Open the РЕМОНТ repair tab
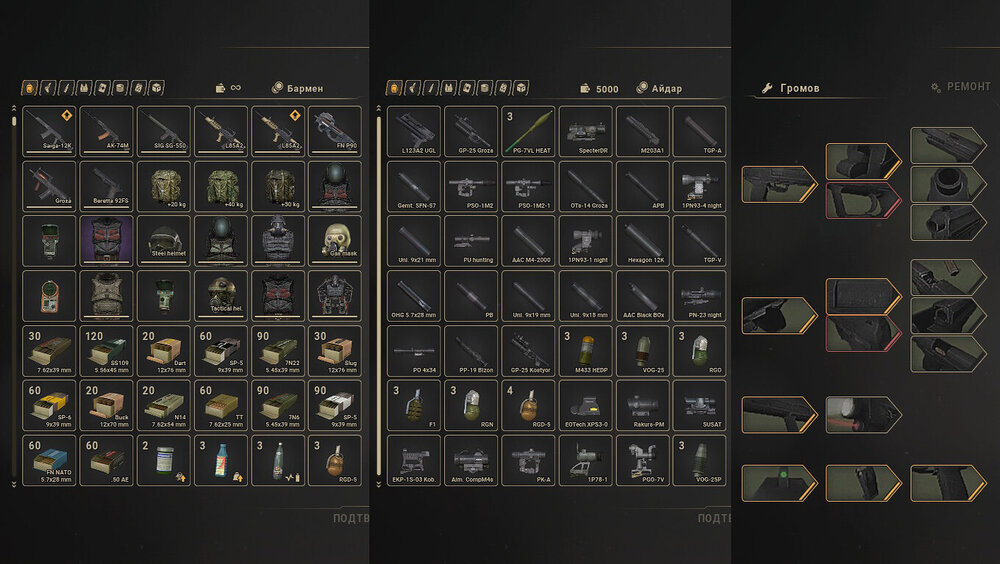Viewport: 1000px width, 564px height. pos(961,87)
